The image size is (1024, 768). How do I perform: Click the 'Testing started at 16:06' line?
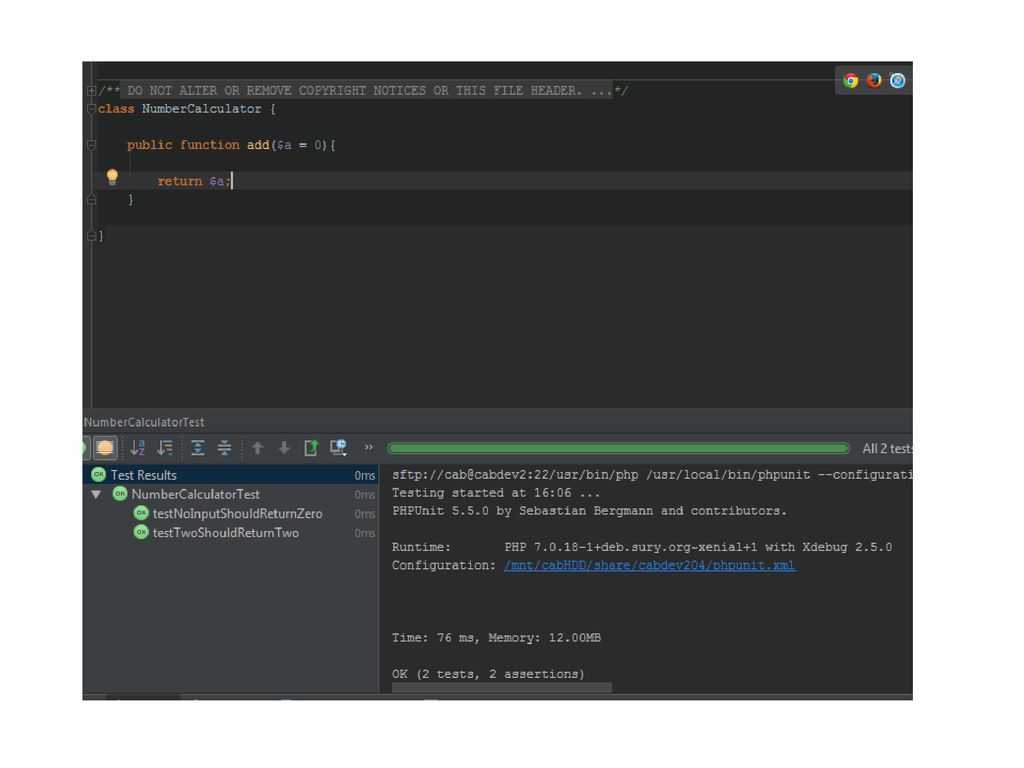[496, 493]
